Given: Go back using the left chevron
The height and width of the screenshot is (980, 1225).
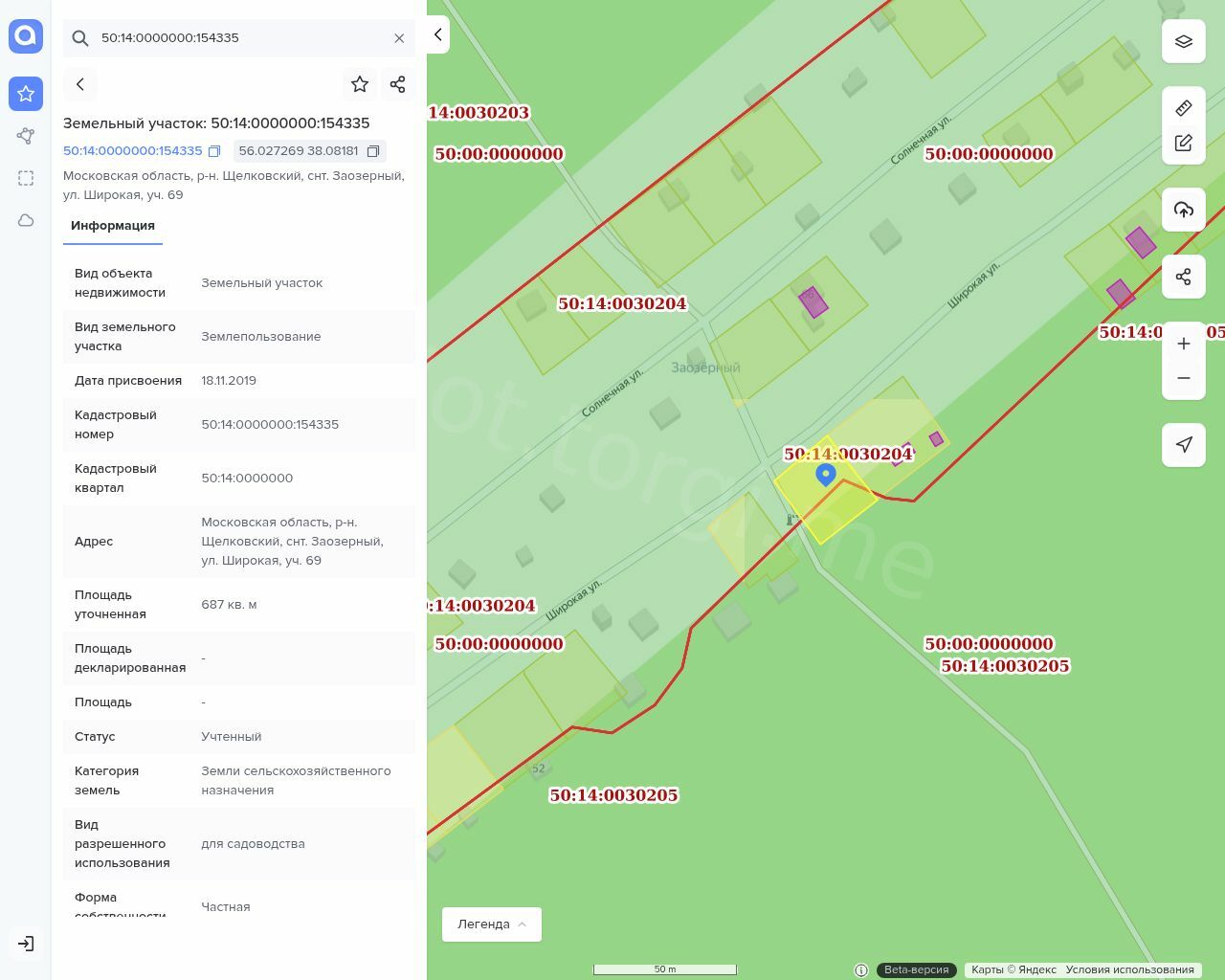Looking at the screenshot, I should [x=80, y=84].
